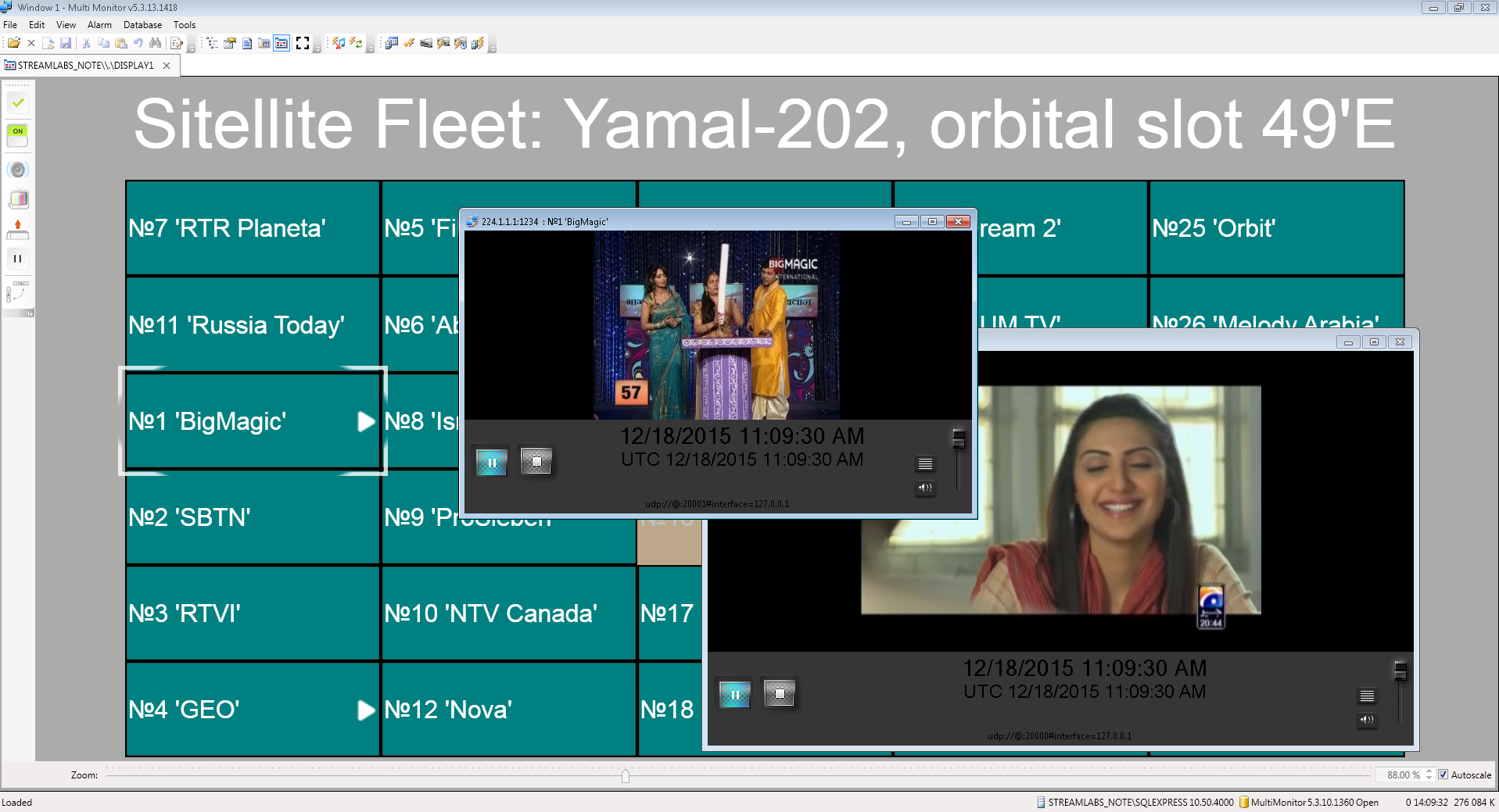1499x812 pixels.
Task: Close the DISPLAY1 tab
Action: [167, 66]
